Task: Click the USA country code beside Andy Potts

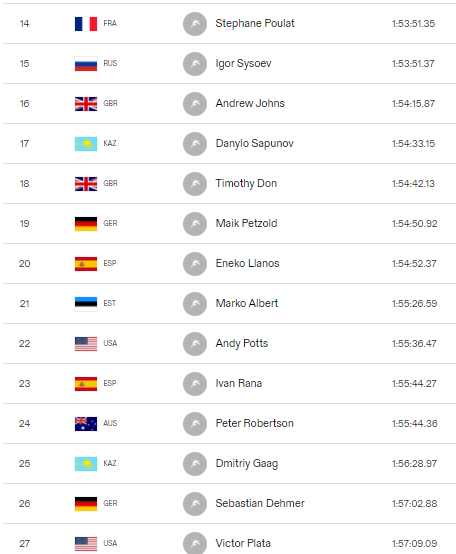Action: pyautogui.click(x=110, y=343)
